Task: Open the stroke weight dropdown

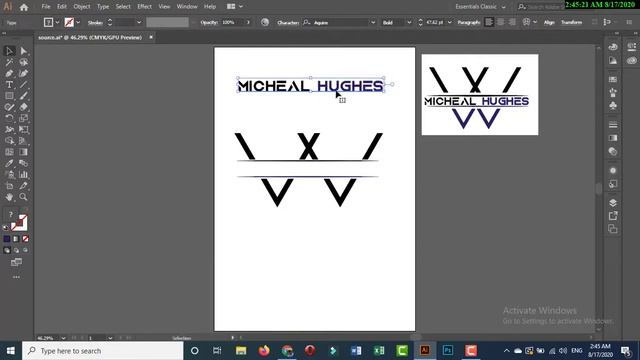Action: coord(139,22)
